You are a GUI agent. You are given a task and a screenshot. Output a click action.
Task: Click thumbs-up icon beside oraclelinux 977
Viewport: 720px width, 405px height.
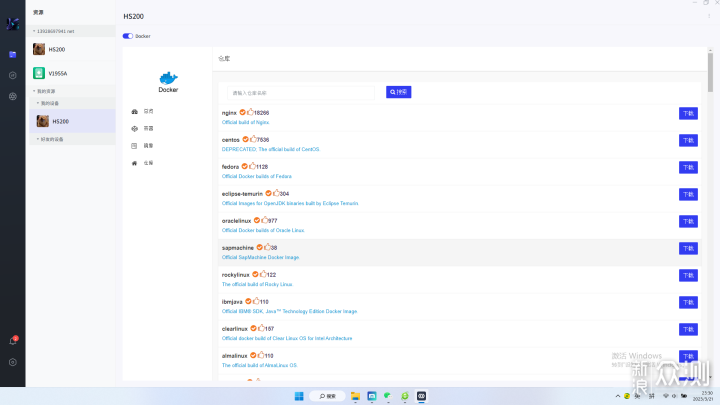pyautogui.click(x=265, y=220)
